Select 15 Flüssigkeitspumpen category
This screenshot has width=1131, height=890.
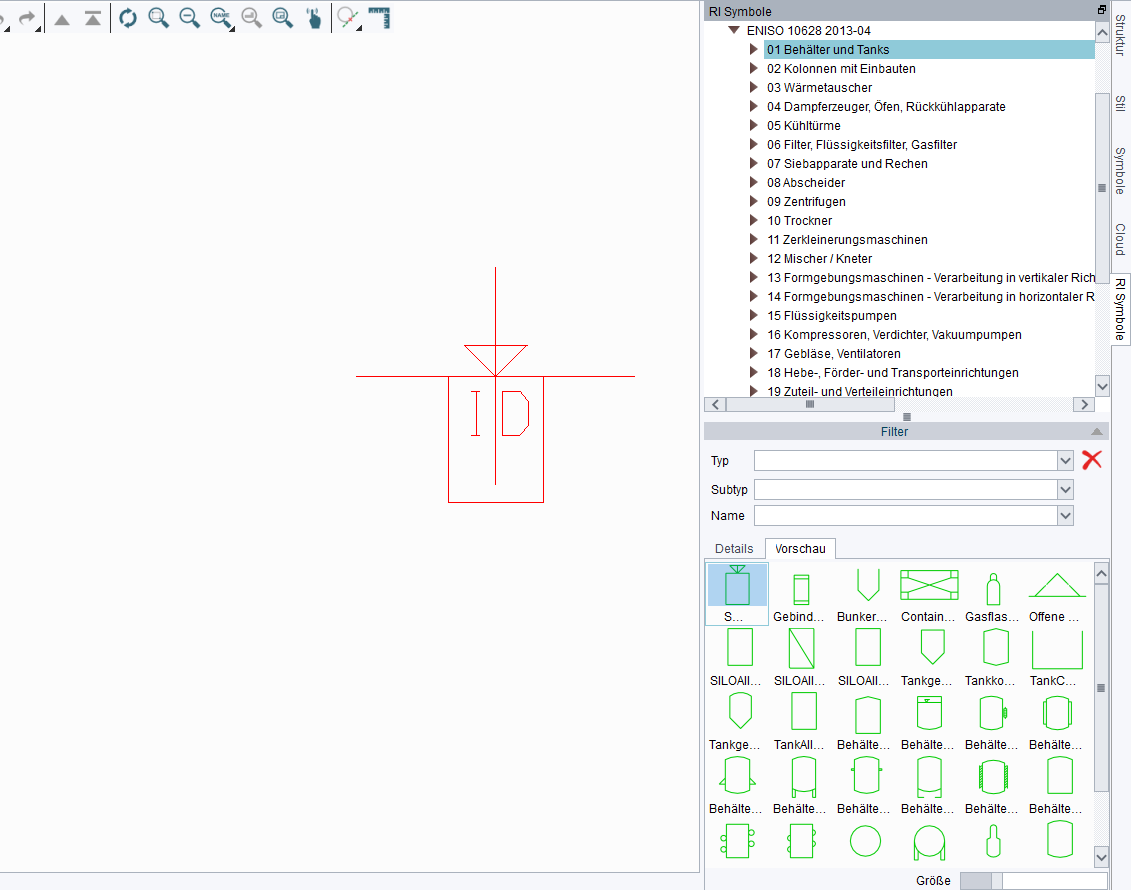[x=832, y=316]
